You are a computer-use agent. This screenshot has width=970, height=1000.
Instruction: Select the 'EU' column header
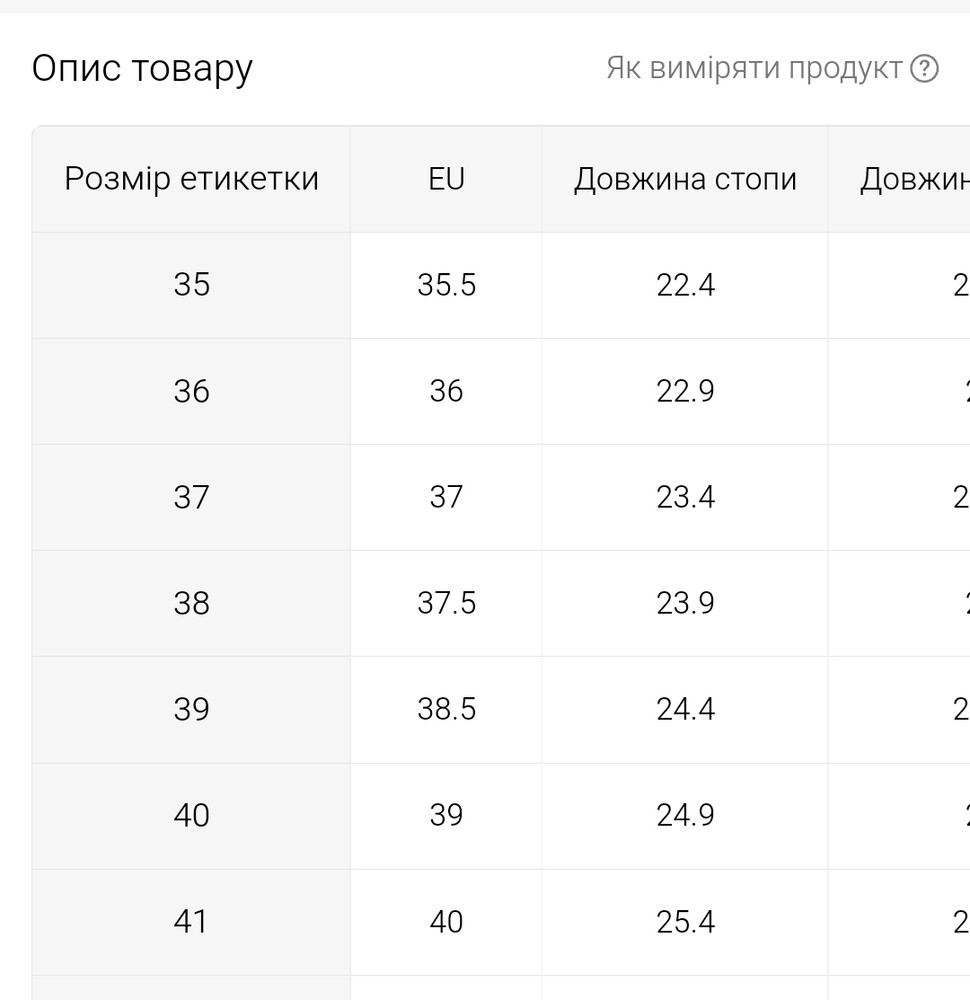coord(446,179)
